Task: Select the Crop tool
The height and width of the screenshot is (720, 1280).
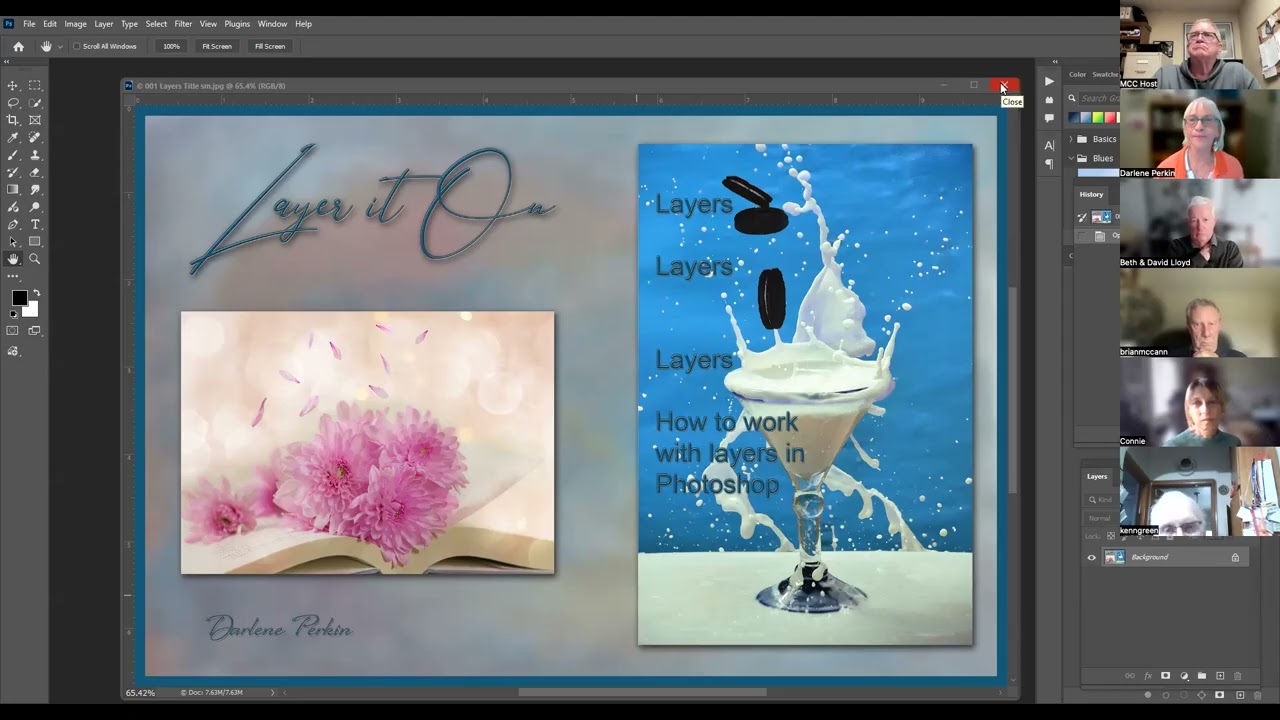Action: (x=13, y=120)
